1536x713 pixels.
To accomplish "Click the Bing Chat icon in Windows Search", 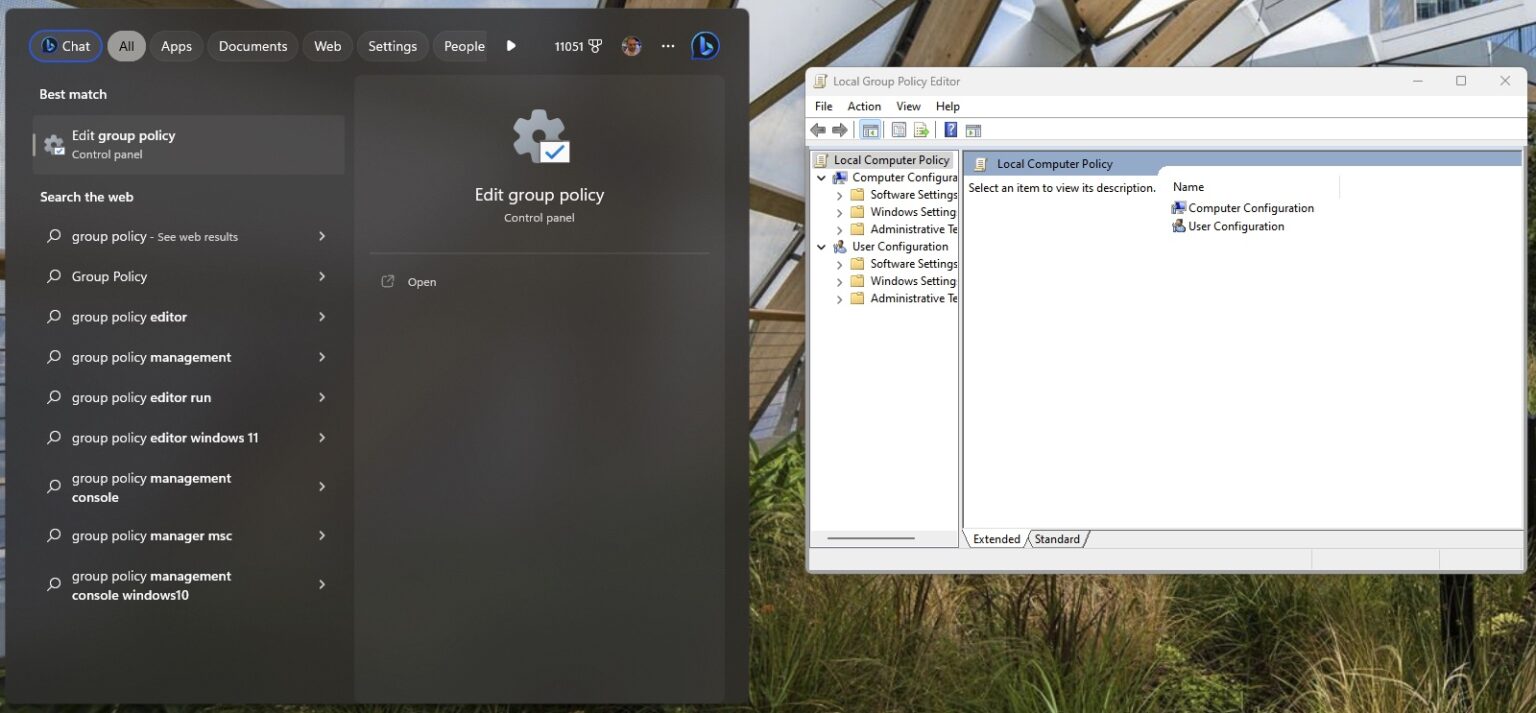I will coord(705,45).
